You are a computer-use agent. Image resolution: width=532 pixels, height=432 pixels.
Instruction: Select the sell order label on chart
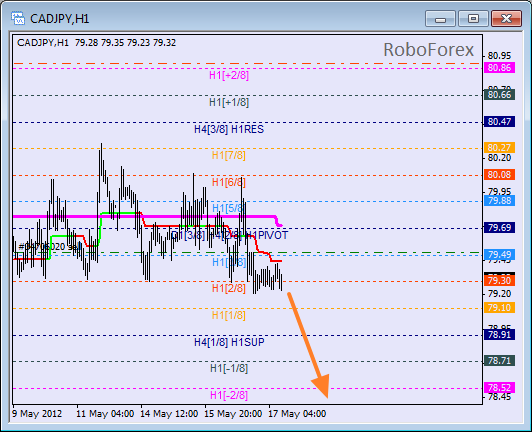(x=50, y=247)
